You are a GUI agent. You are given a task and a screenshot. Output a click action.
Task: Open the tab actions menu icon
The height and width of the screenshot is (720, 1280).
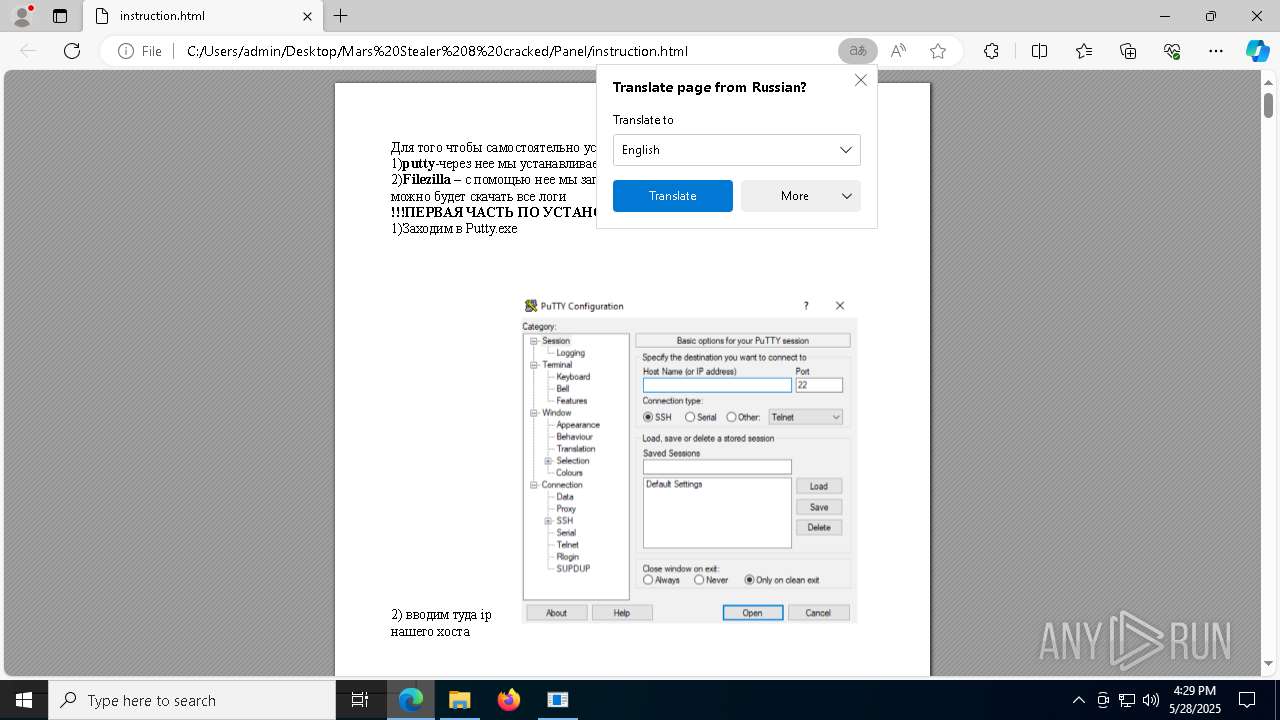(x=60, y=16)
